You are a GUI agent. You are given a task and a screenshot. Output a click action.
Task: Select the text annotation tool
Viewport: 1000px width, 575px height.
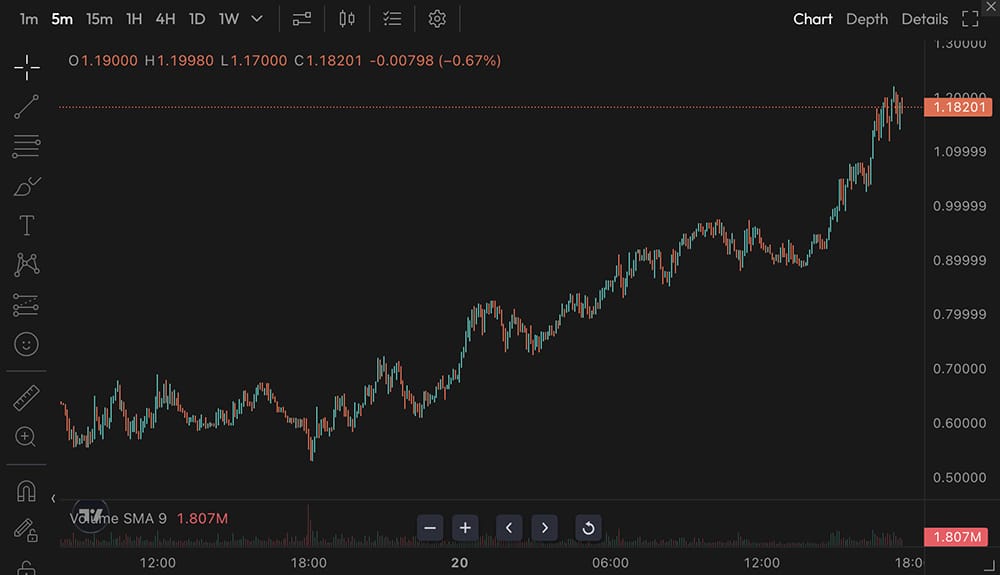(x=27, y=226)
